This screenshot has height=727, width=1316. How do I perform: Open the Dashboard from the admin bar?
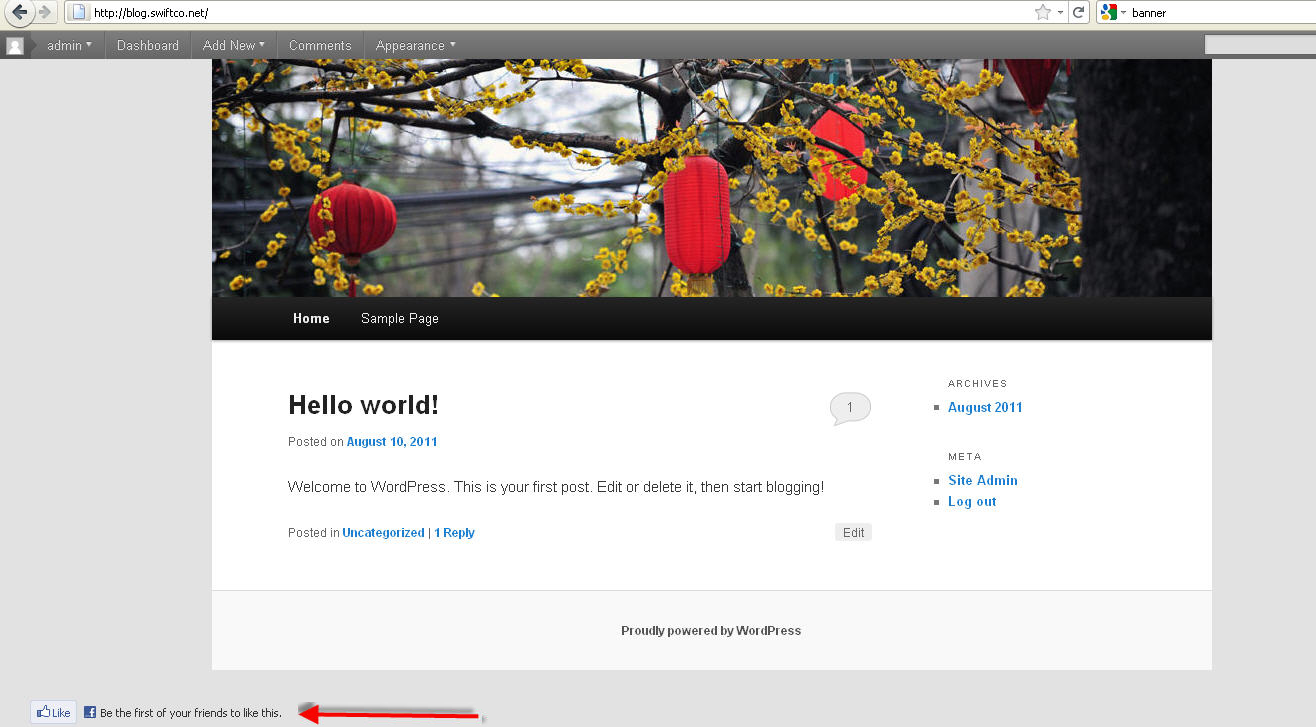(x=147, y=44)
